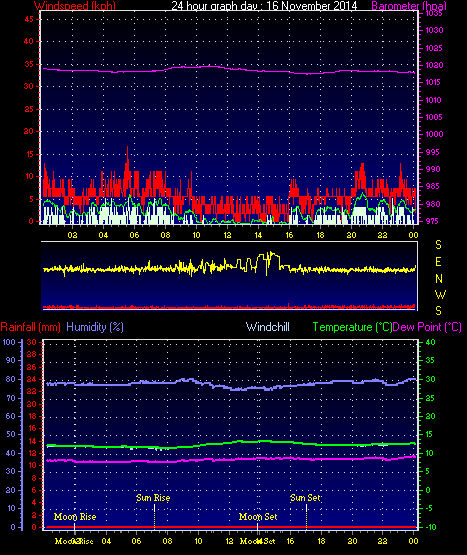The width and height of the screenshot is (467, 555).
Task: Click value 100 on the humidity axis
Action: click(x=9, y=342)
